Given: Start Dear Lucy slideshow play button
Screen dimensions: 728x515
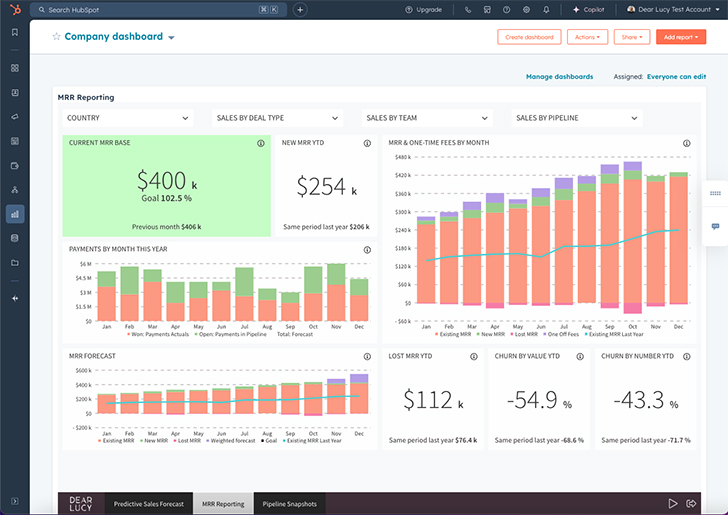Looking at the screenshot, I should (673, 503).
